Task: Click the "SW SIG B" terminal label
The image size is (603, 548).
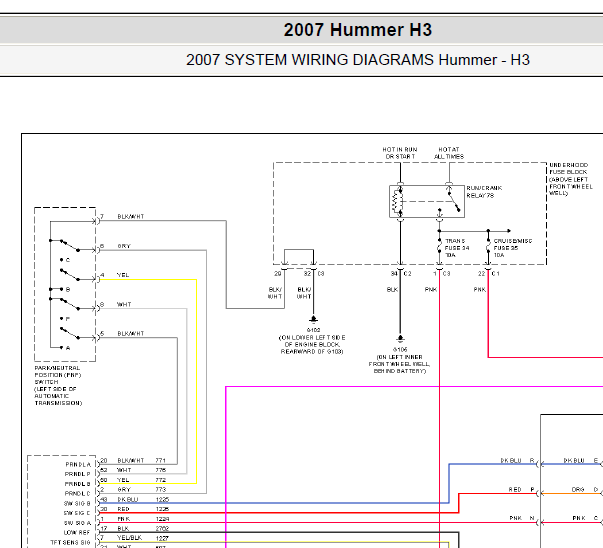Action: point(77,503)
